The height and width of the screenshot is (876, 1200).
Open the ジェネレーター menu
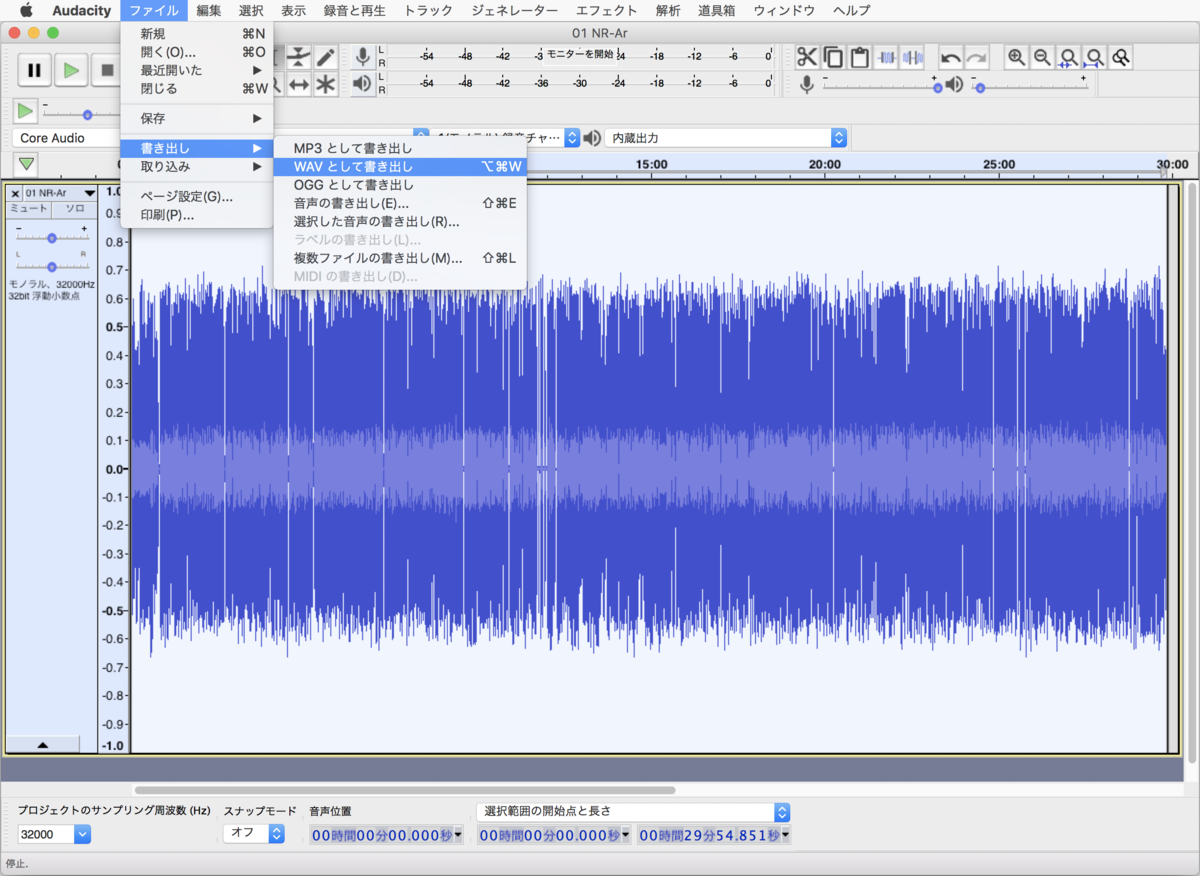tap(515, 11)
